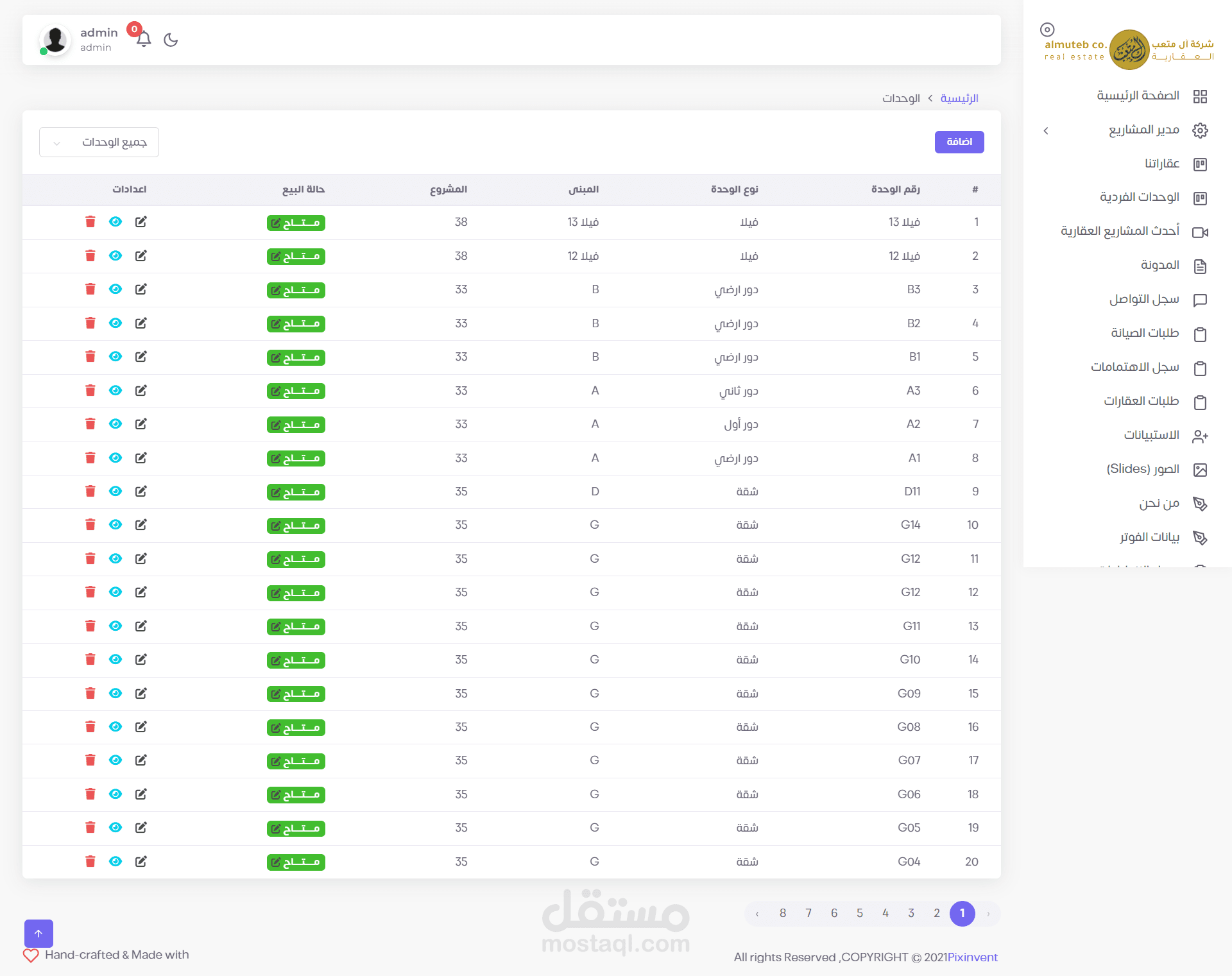Open الوحدات الفردية sidebar menu item
The width and height of the screenshot is (1232, 976).
tap(1139, 197)
